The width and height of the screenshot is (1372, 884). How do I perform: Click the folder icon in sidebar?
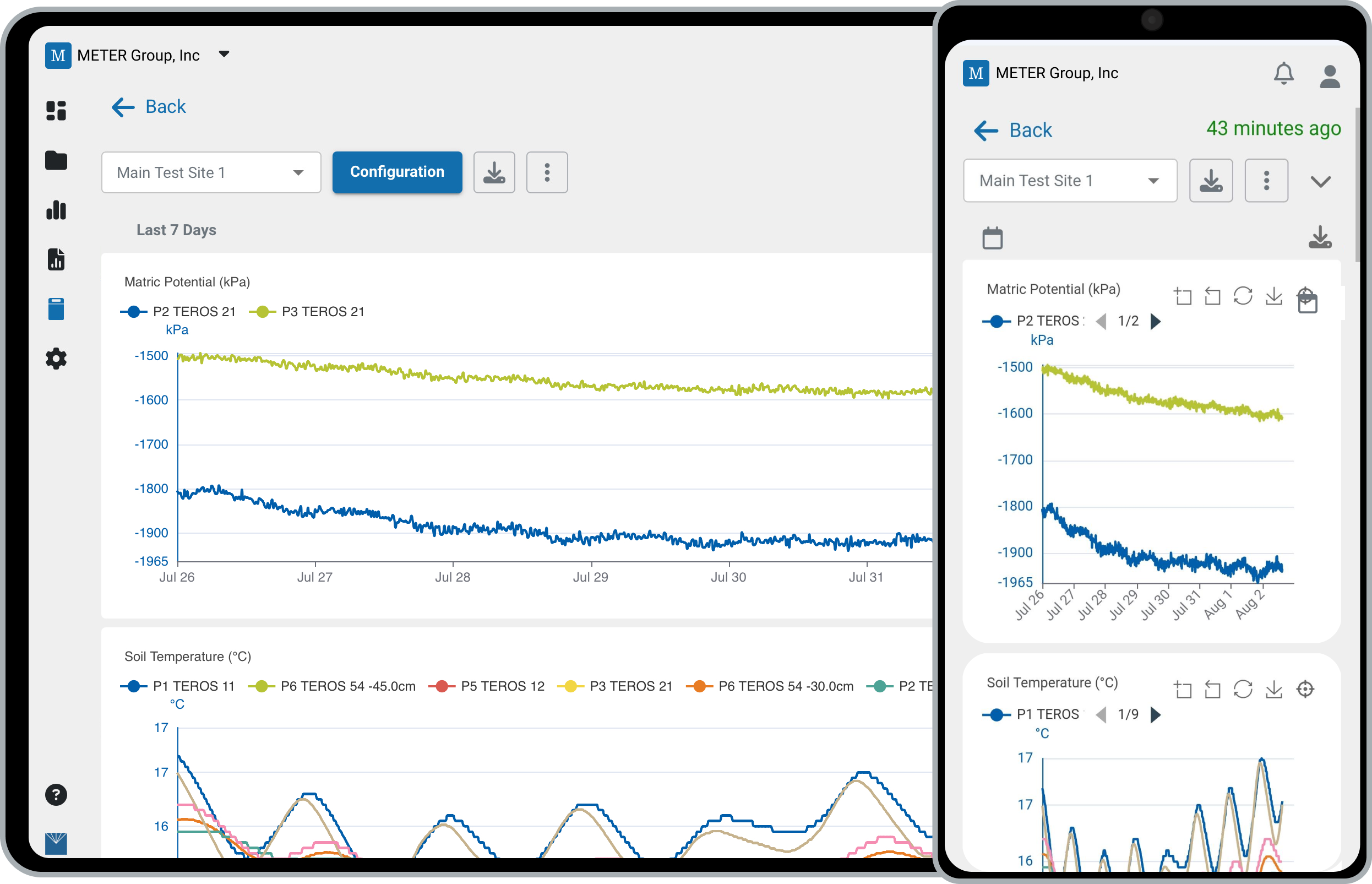[56, 160]
